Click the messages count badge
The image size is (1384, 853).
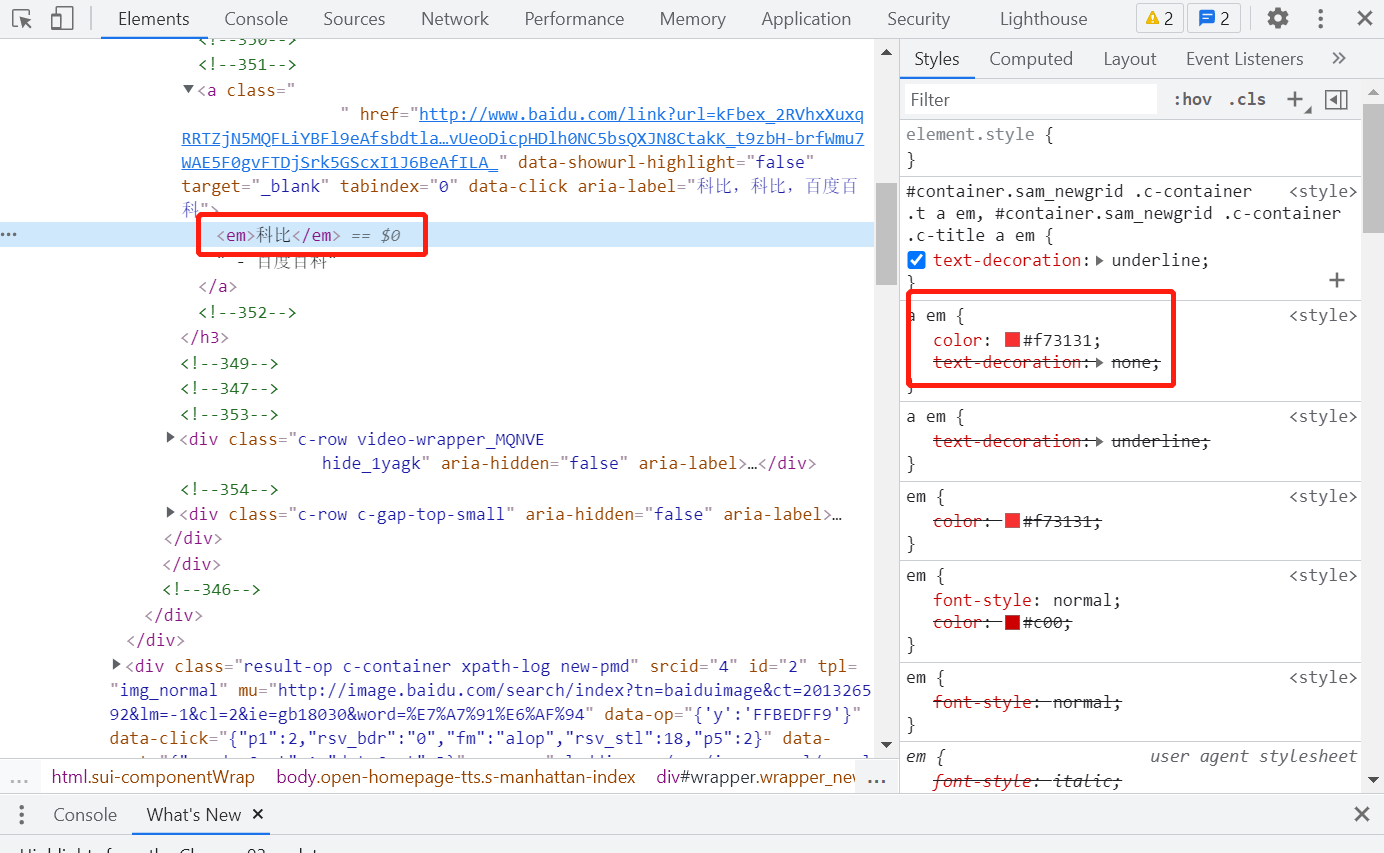1215,18
